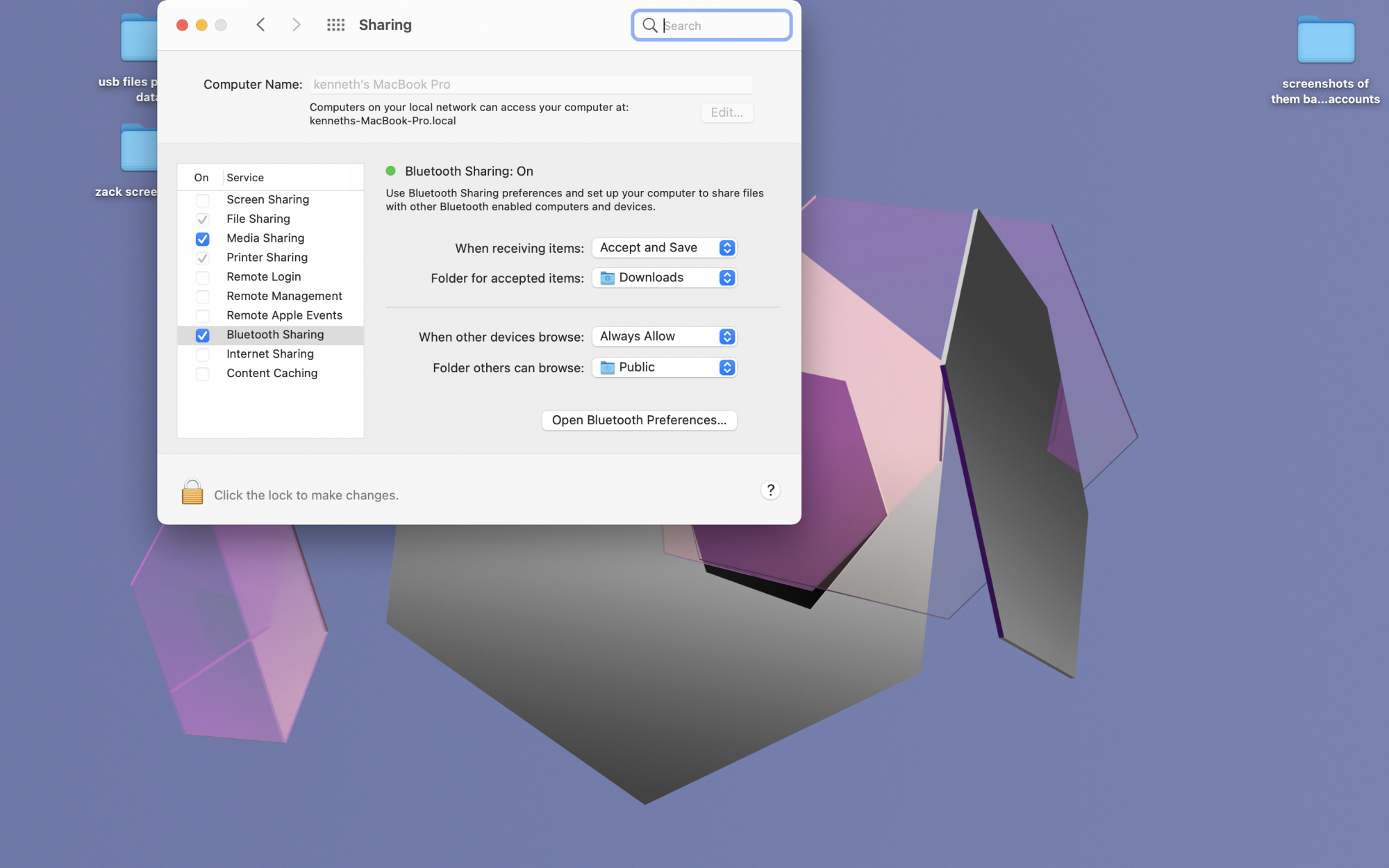1389x868 pixels.
Task: Open help with the question mark button
Action: point(770,490)
